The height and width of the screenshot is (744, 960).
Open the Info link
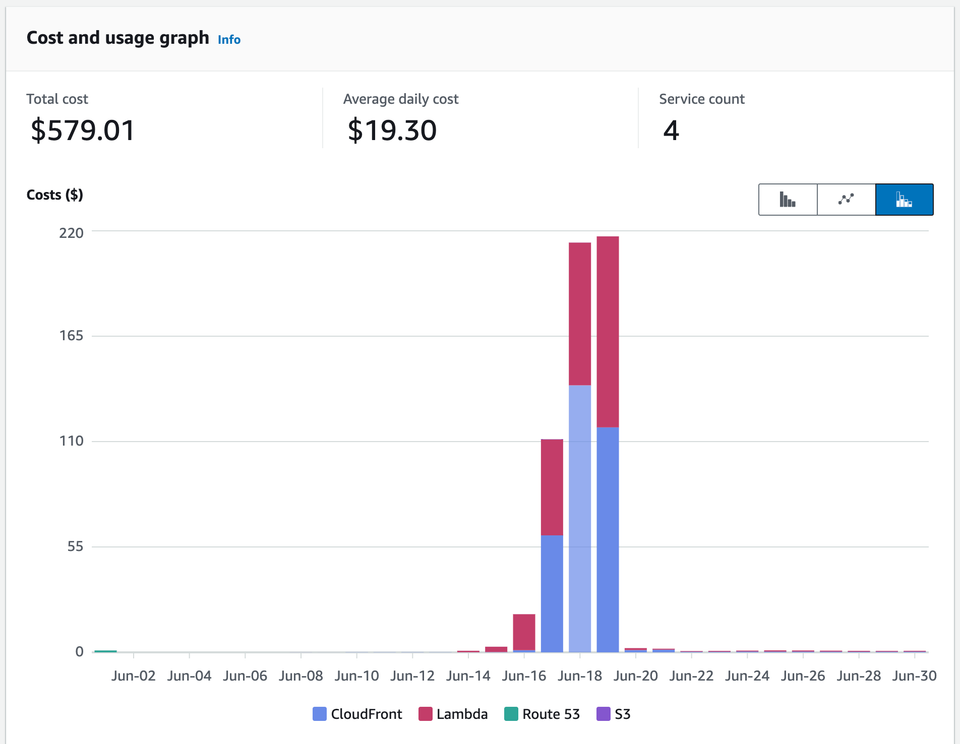[x=229, y=39]
